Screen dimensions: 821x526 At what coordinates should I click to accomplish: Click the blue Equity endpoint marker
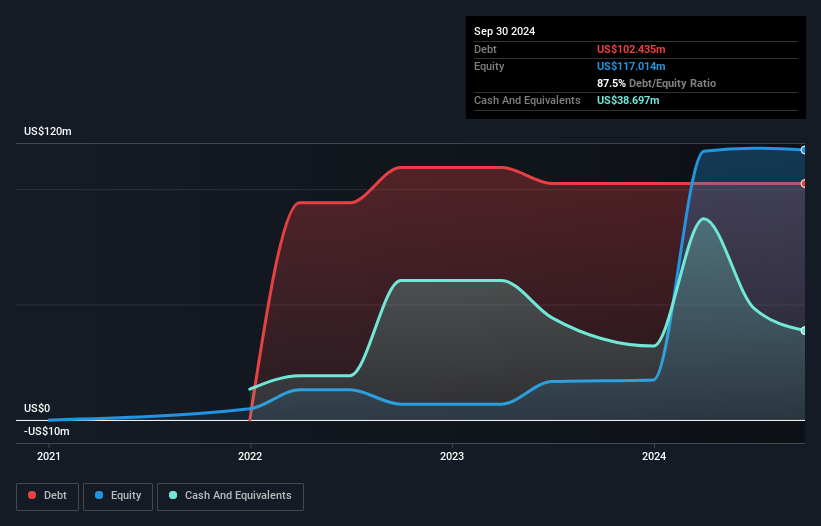[804, 150]
